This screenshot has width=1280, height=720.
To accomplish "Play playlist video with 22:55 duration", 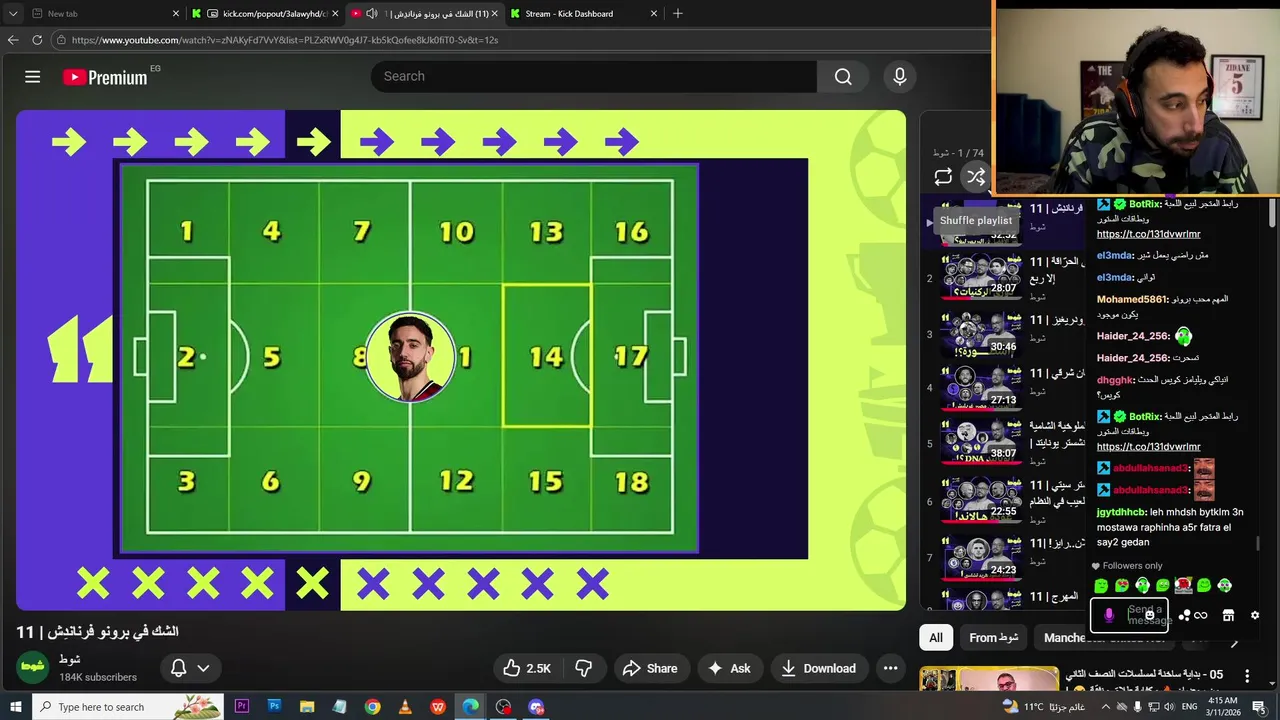I will [x=980, y=500].
